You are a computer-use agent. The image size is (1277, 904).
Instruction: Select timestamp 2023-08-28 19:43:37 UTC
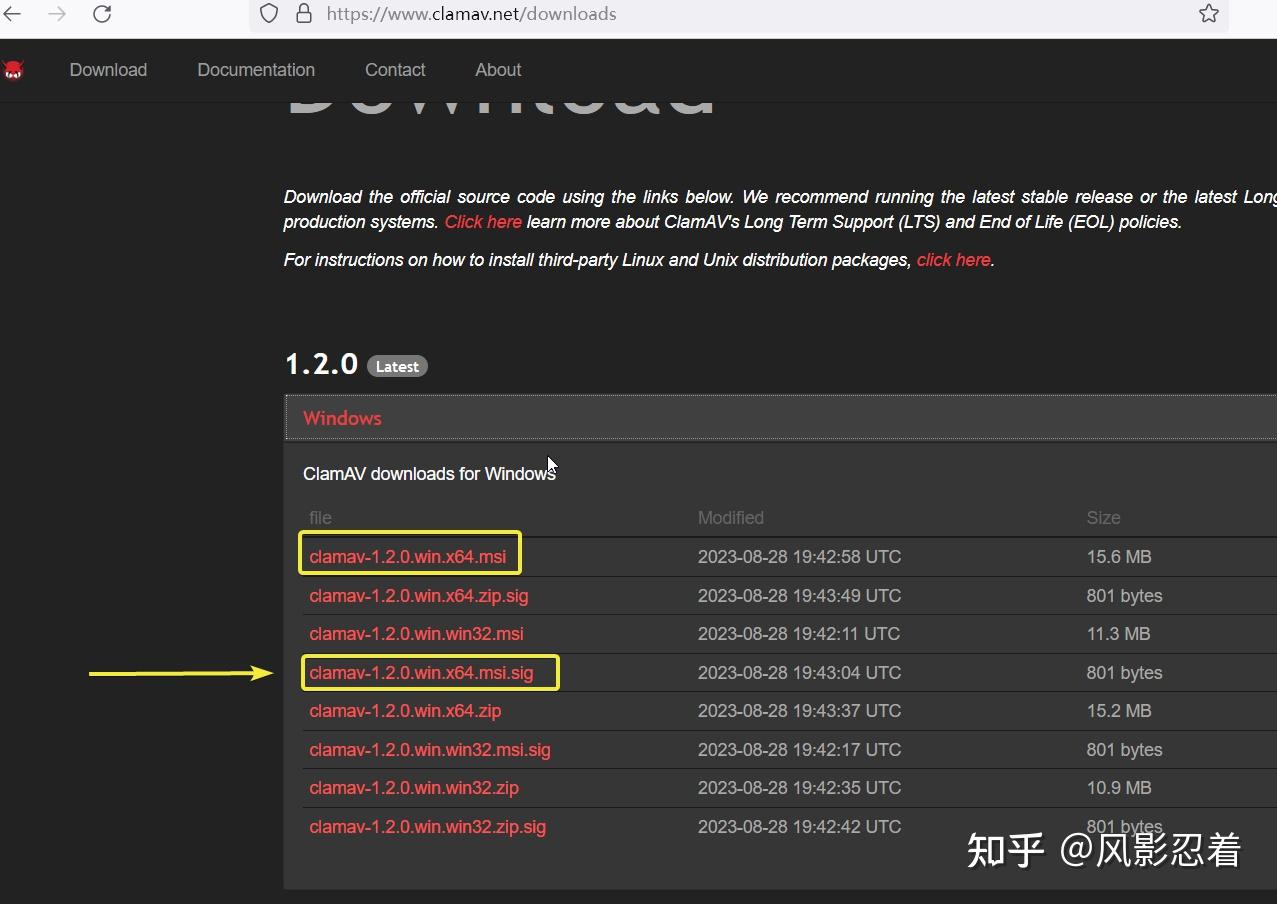pos(800,711)
